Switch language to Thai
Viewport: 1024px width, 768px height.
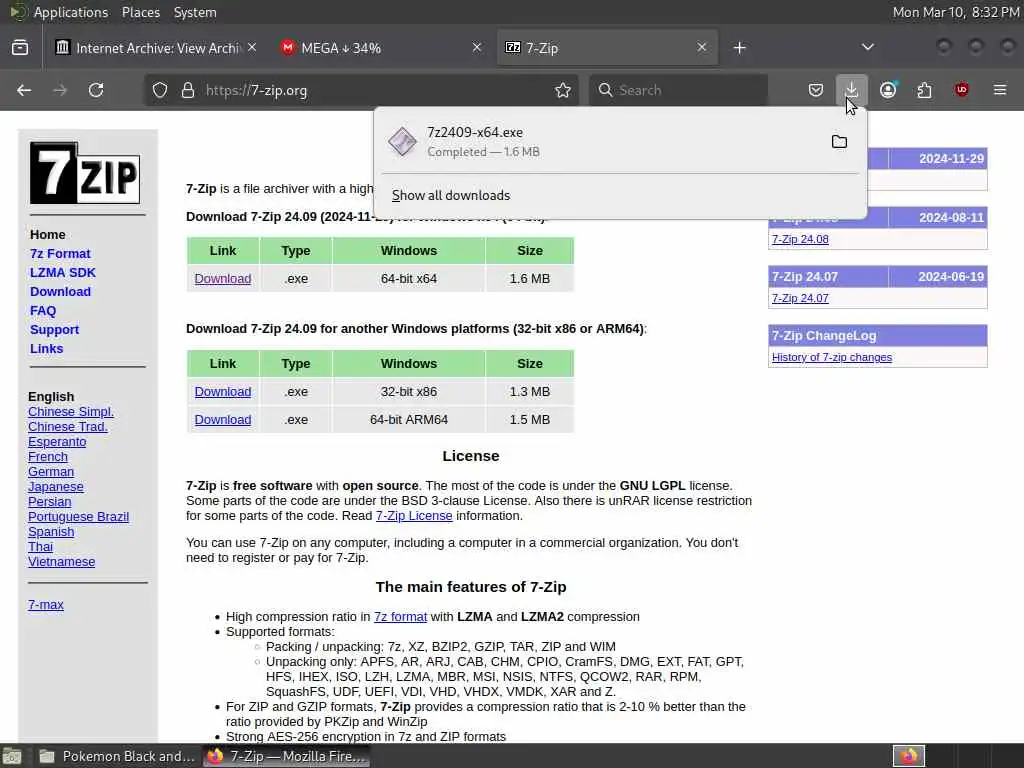coord(40,547)
